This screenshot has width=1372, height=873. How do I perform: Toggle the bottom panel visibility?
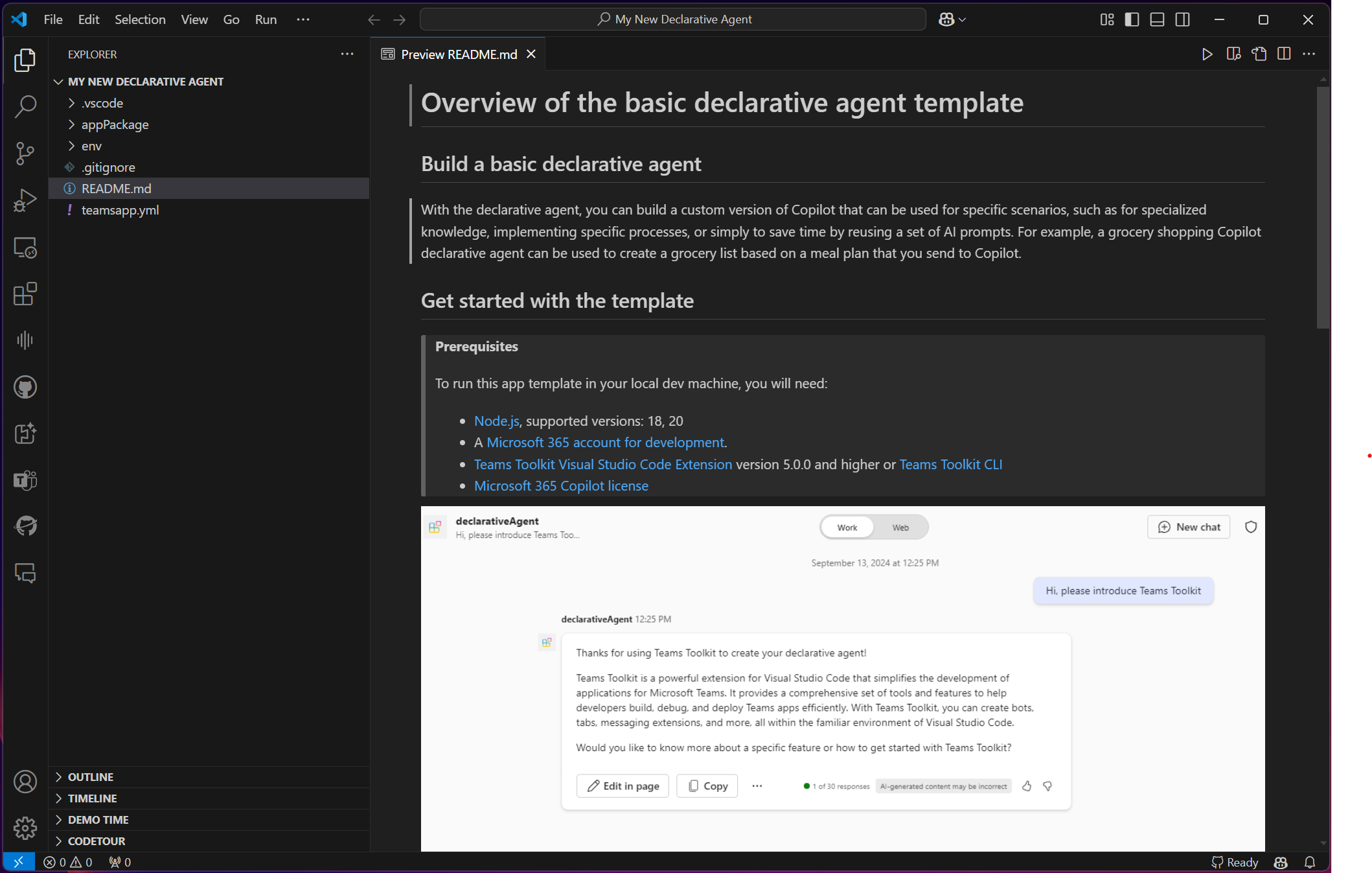click(x=1157, y=19)
